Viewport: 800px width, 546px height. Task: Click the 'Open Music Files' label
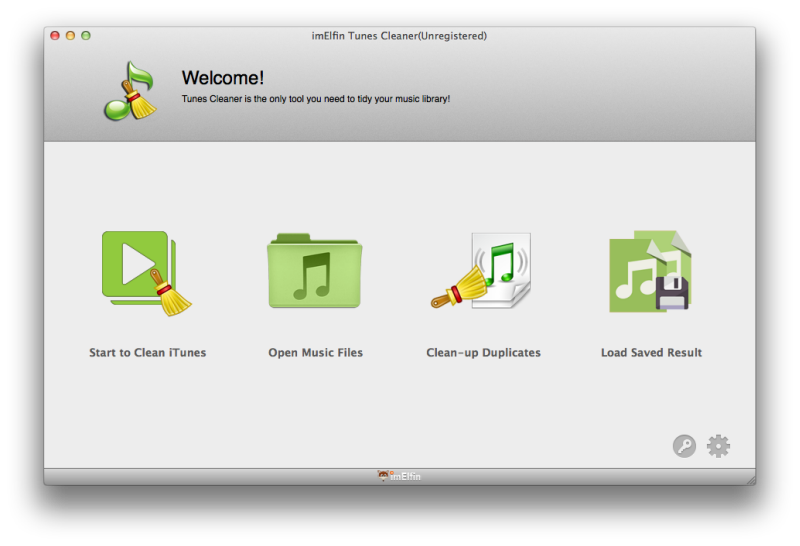(315, 353)
